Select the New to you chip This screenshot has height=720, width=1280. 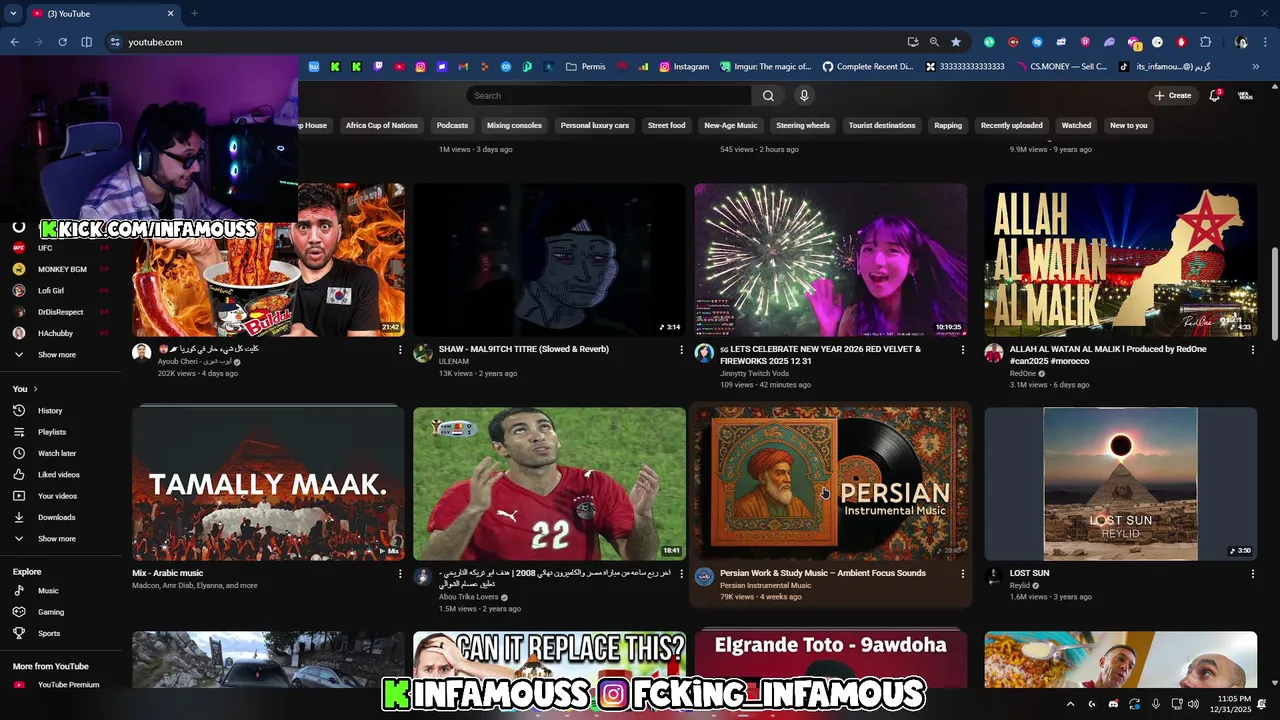(x=1128, y=126)
